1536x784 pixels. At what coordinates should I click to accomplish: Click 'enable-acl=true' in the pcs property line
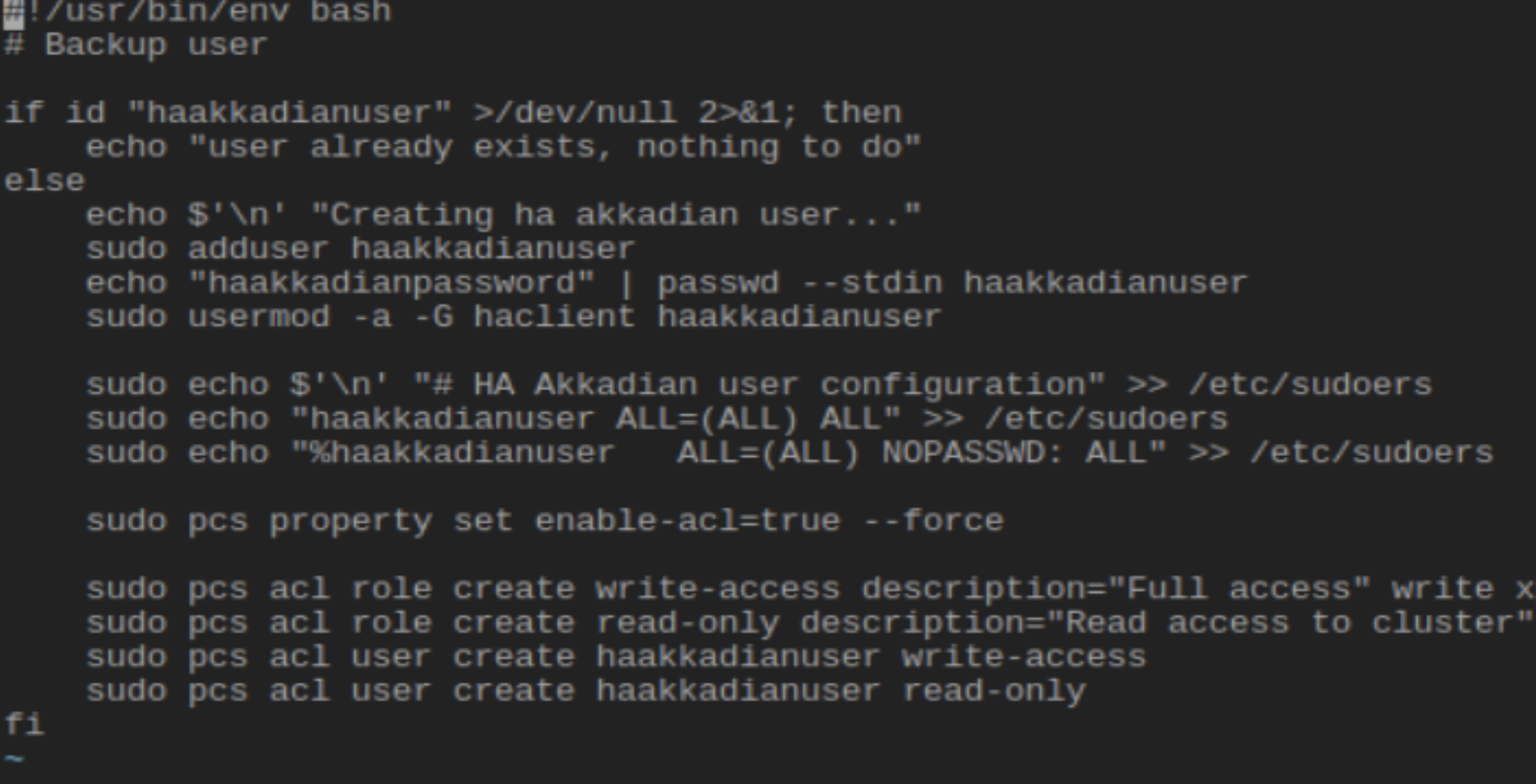(687, 521)
